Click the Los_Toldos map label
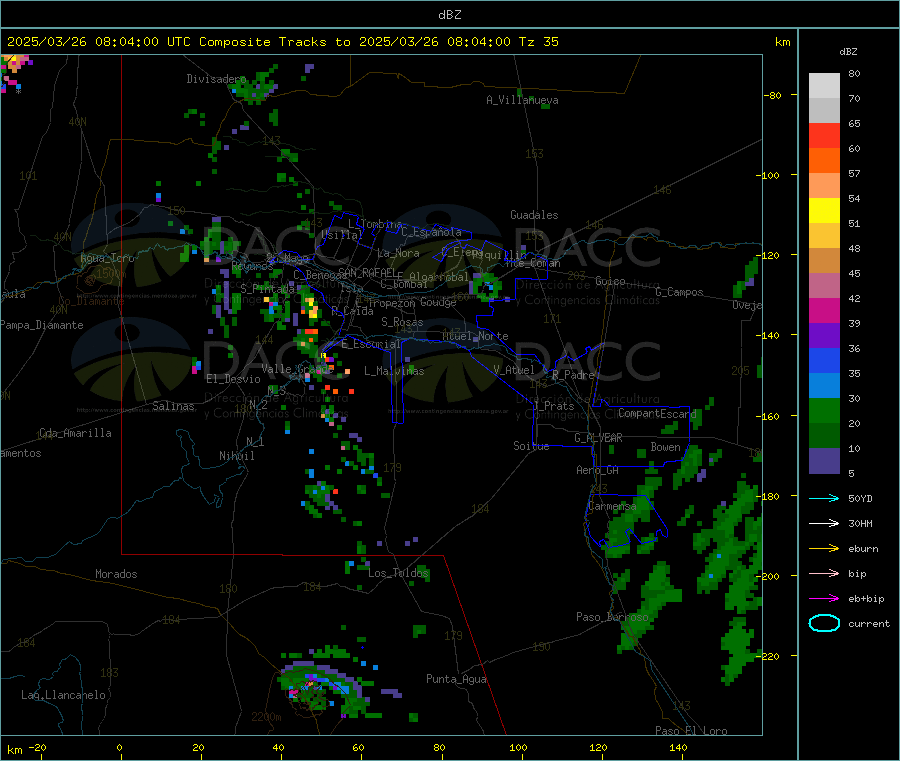Viewport: 900px width, 761px height. pos(398,573)
